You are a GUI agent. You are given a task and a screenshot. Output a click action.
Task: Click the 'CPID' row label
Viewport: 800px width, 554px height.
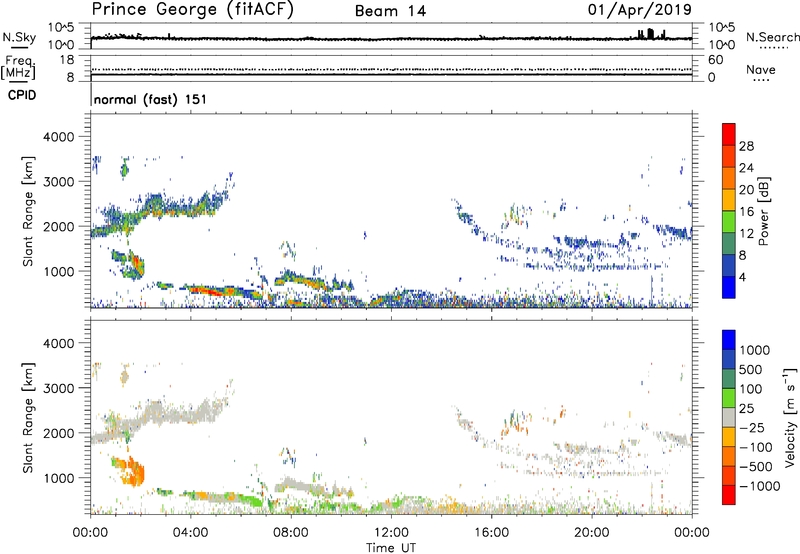coord(22,95)
